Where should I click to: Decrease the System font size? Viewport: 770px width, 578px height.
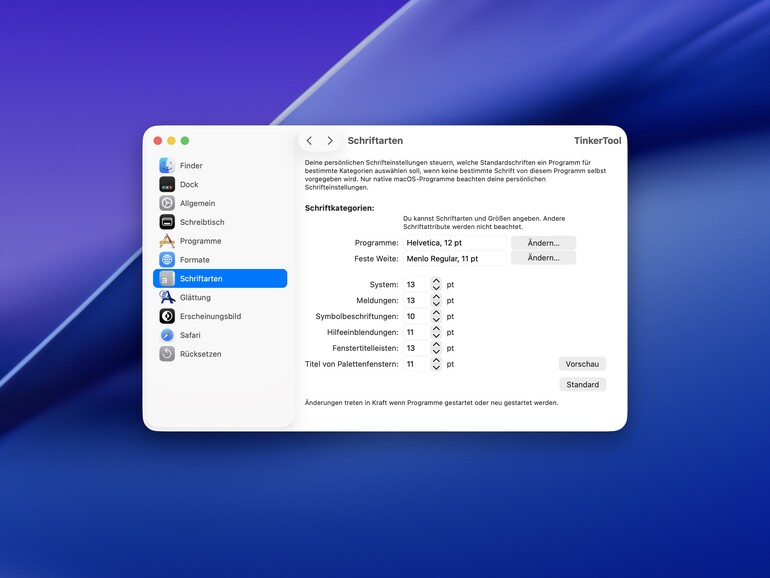coord(436,288)
